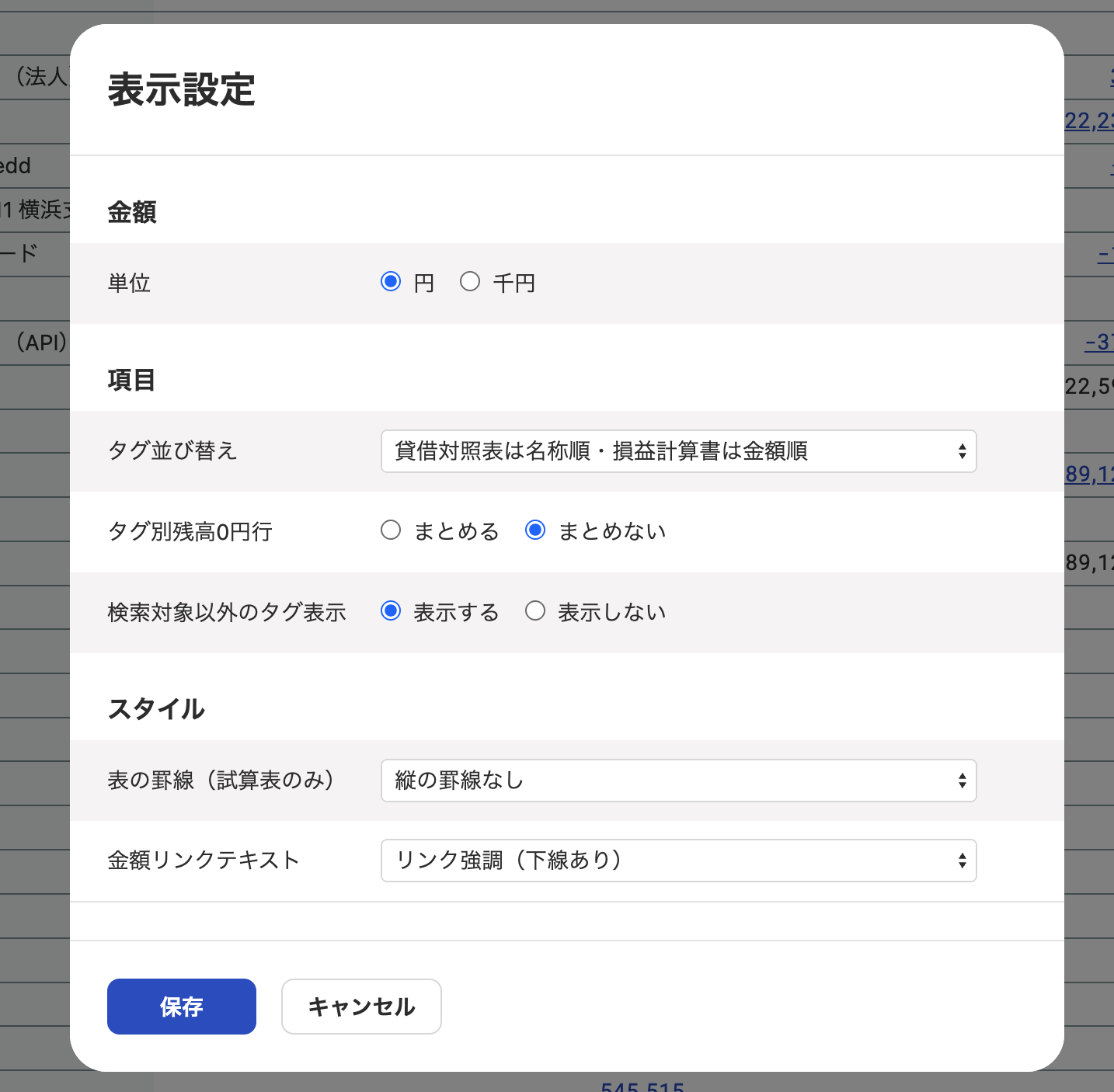Click the タグ別残高0円行 label
The image size is (1114, 1092).
[190, 531]
